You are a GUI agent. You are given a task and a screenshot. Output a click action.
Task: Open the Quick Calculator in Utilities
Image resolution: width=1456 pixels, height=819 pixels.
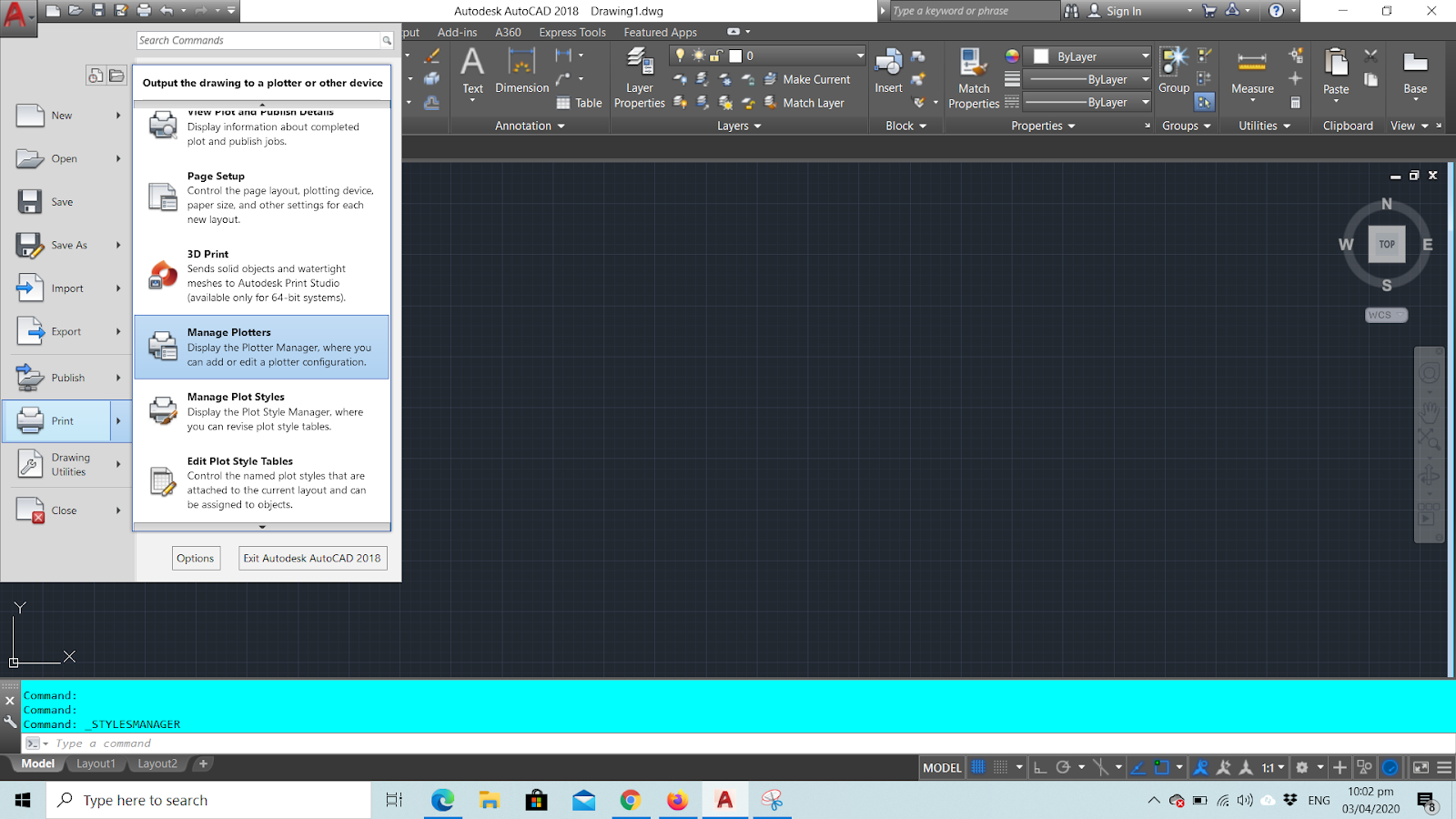tap(1296, 103)
